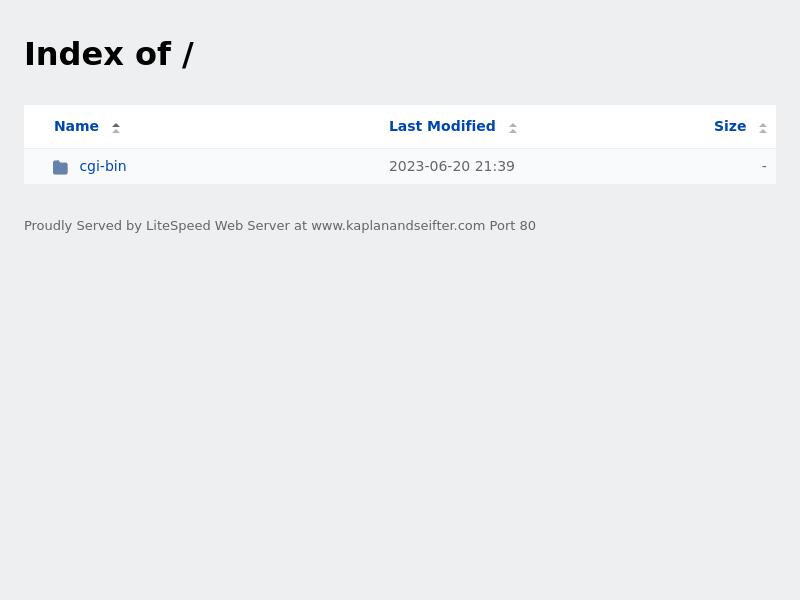
Task: Open the cgi-bin directory link
Action: pos(103,166)
